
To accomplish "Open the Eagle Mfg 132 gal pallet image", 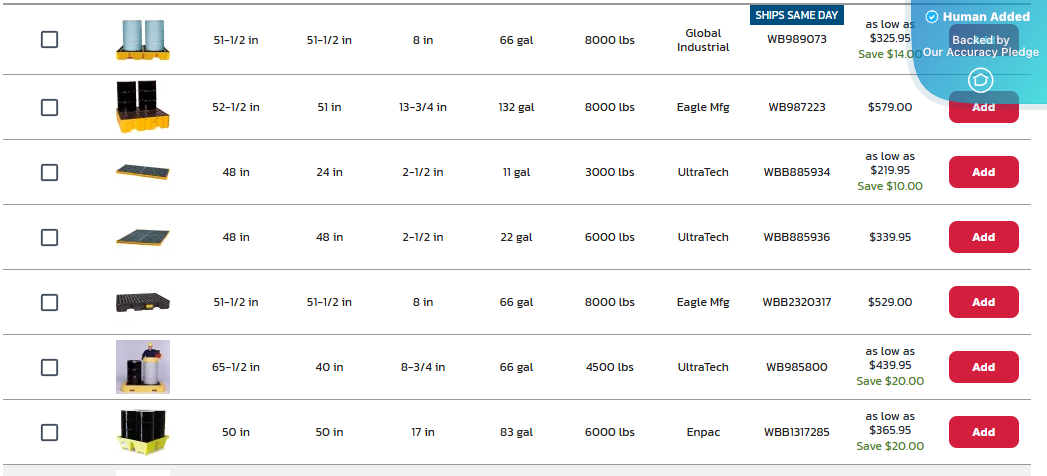I will (143, 107).
